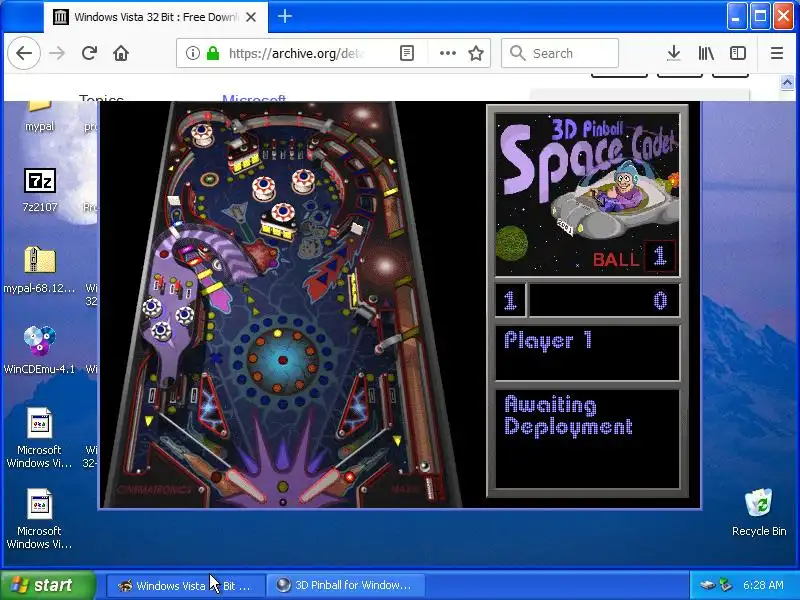Switch to Windows Vista browser taskbar button

click(185, 585)
